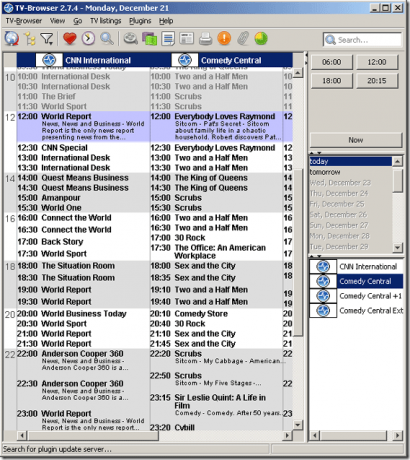Click program table scroll down arrow

click(298, 424)
